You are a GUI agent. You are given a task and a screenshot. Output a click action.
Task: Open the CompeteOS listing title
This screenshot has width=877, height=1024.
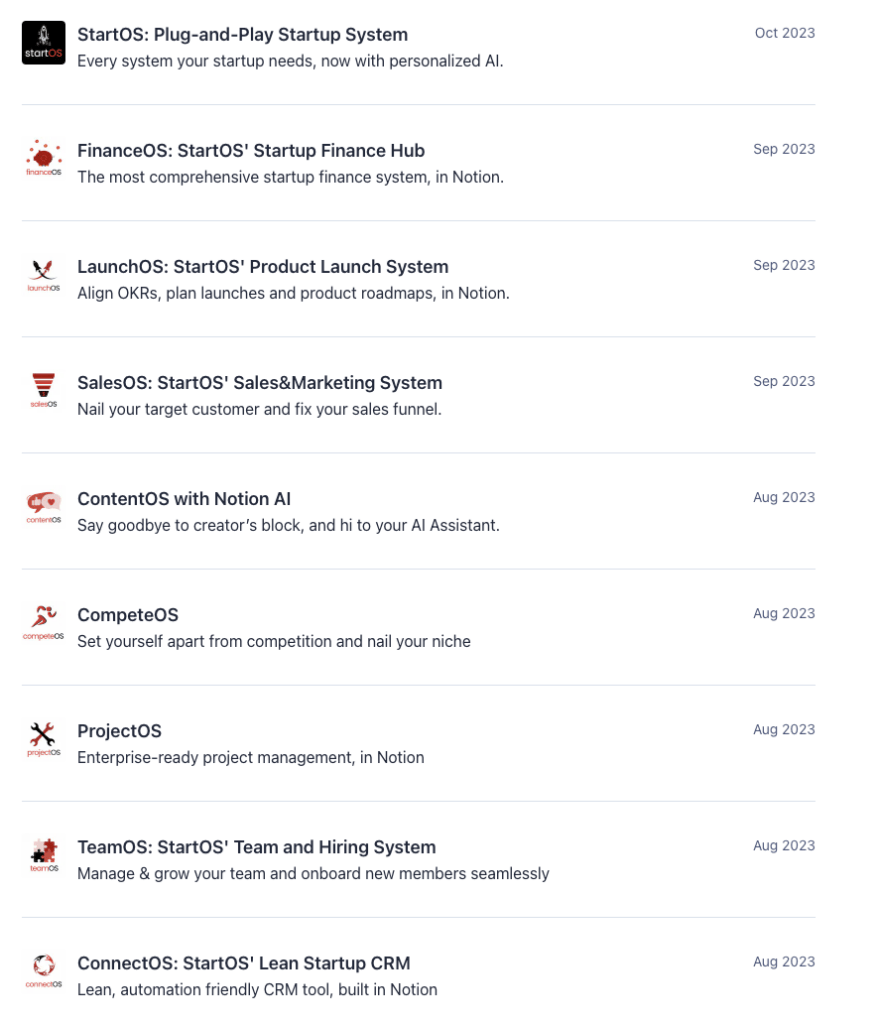128,615
